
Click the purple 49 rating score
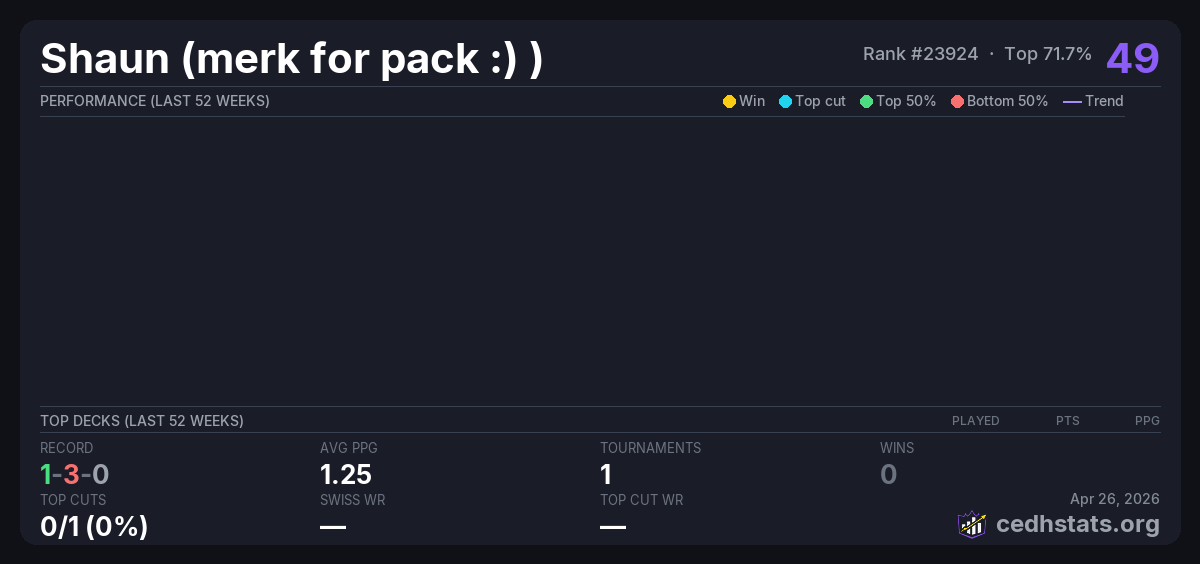click(1132, 58)
